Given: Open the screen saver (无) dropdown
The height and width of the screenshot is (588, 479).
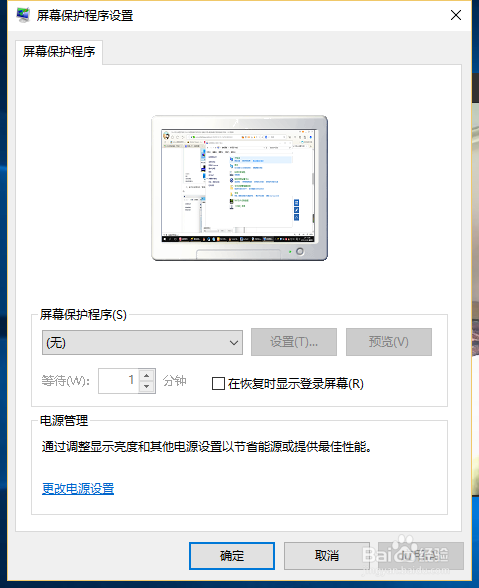Looking at the screenshot, I should [142, 342].
